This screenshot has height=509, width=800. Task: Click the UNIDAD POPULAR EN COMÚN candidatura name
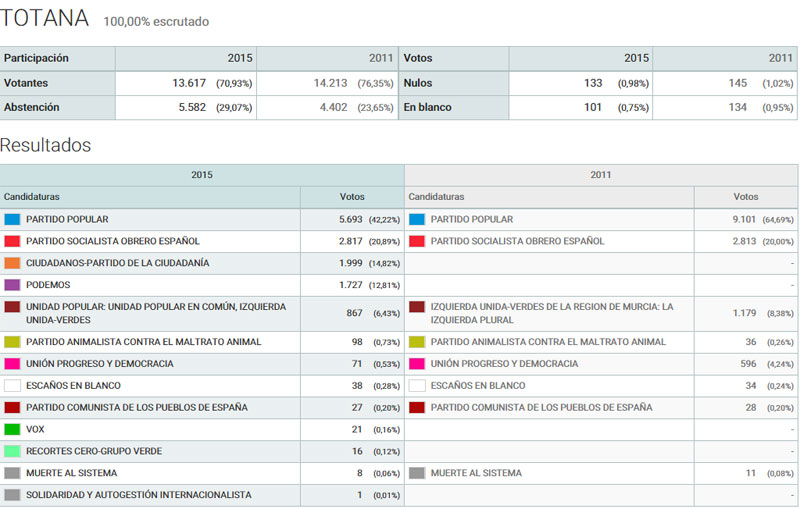point(156,313)
